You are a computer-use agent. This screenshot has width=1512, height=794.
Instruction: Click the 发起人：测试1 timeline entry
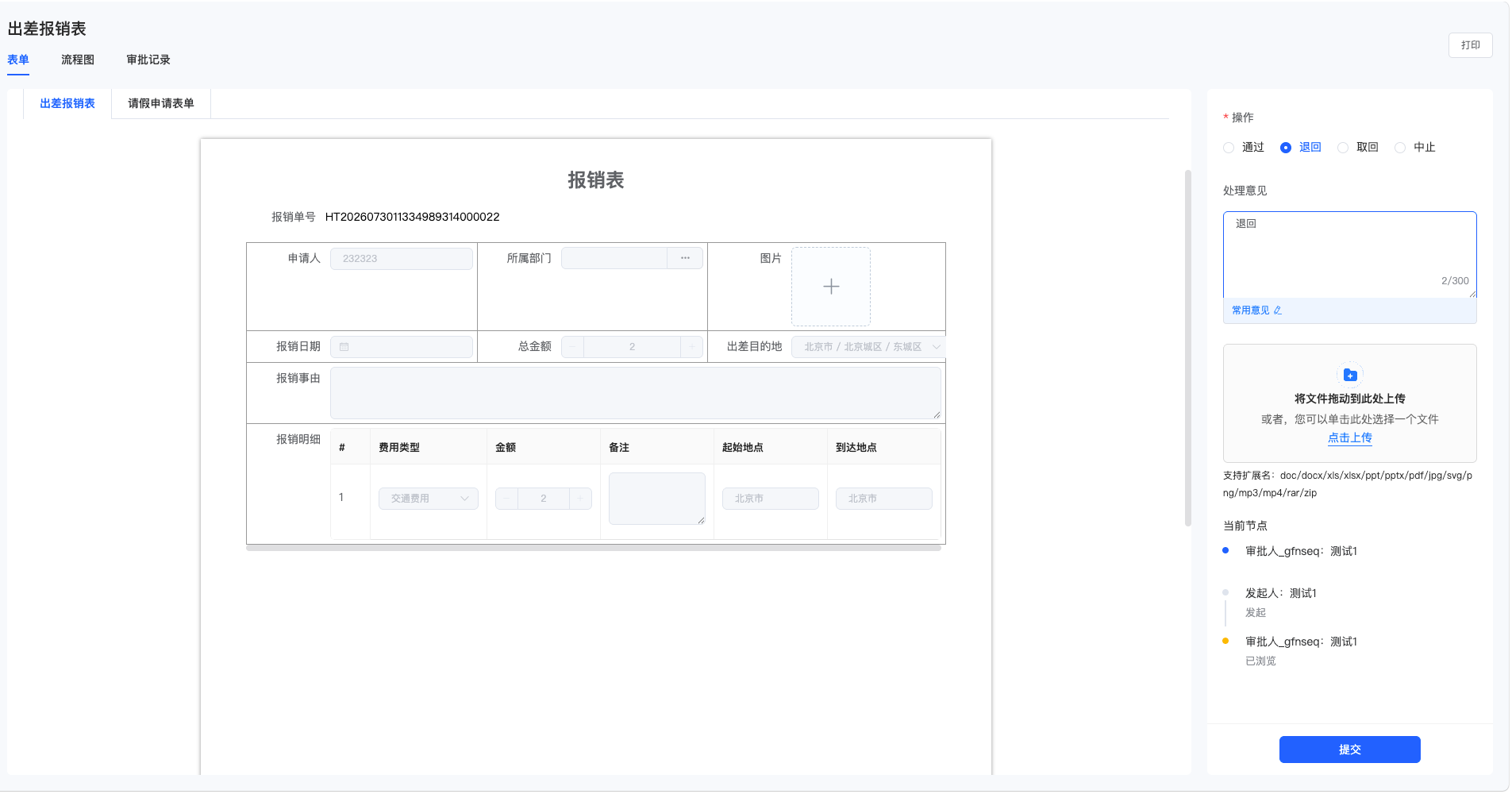tap(1280, 594)
